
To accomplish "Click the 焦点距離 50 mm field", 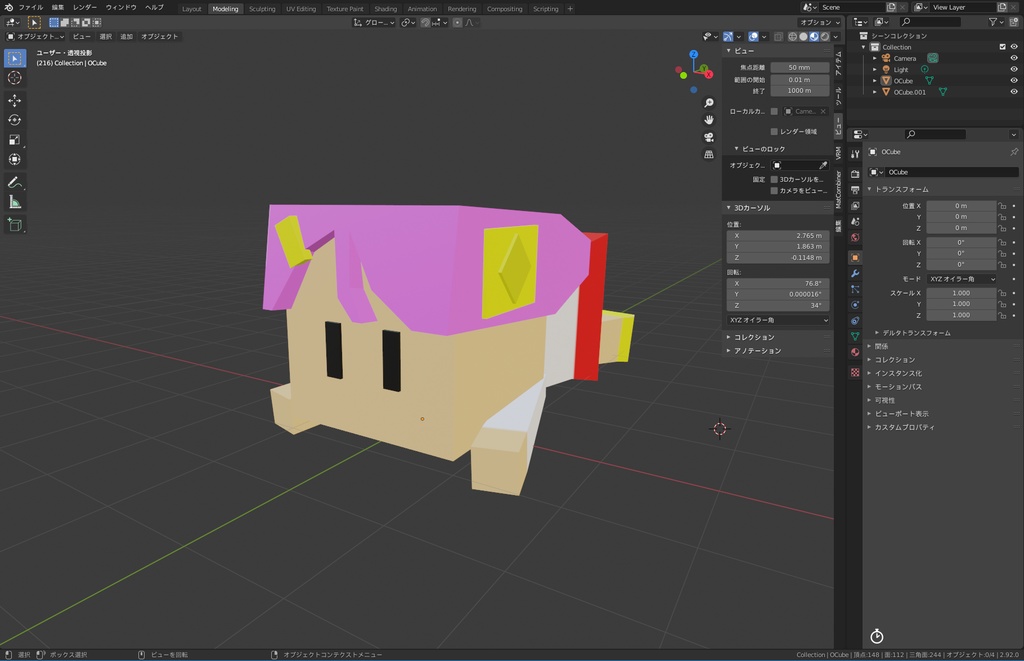I will point(799,67).
